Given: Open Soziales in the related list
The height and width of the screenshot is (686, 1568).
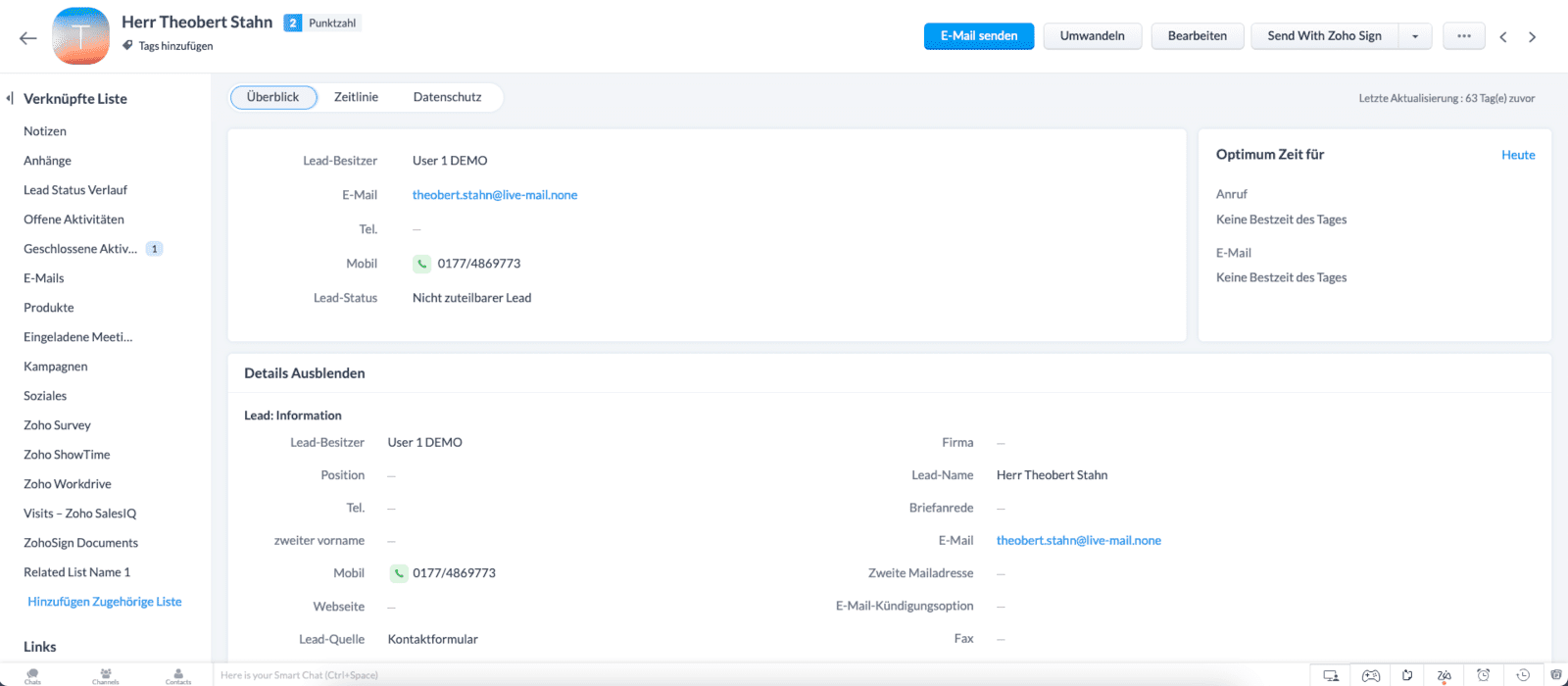Looking at the screenshot, I should point(45,396).
